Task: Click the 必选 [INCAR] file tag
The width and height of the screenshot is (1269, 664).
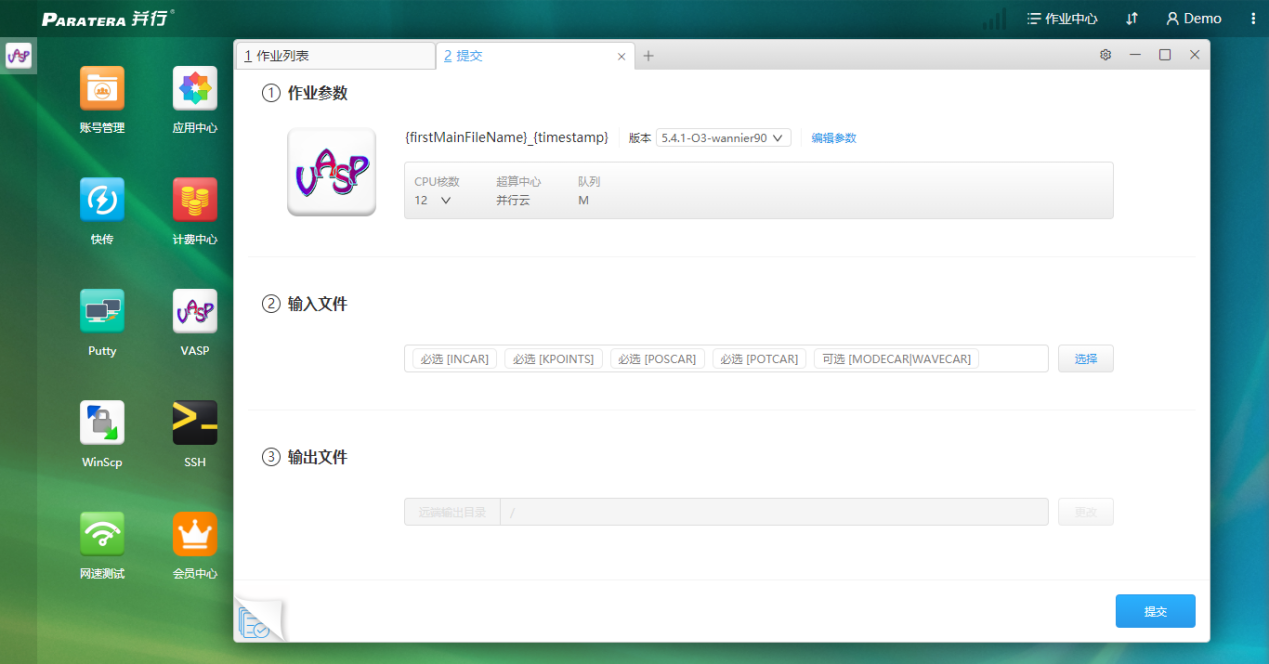Action: pyautogui.click(x=454, y=359)
